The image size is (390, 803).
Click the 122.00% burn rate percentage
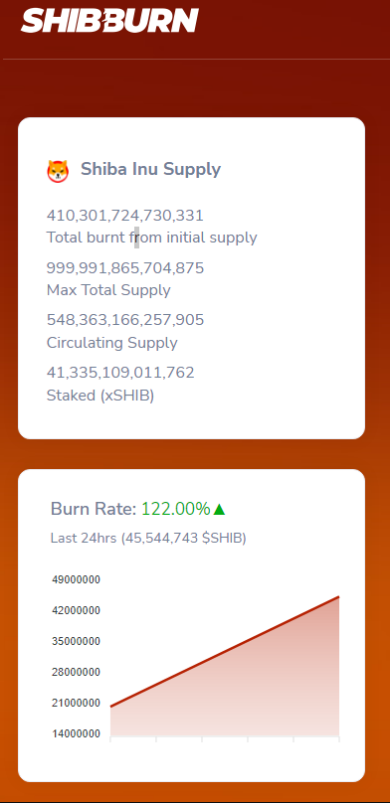point(176,509)
